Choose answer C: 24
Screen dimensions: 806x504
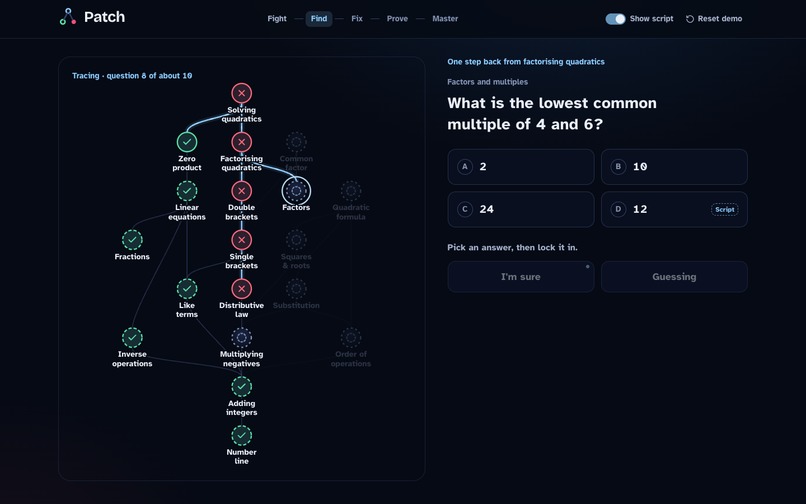(521, 209)
